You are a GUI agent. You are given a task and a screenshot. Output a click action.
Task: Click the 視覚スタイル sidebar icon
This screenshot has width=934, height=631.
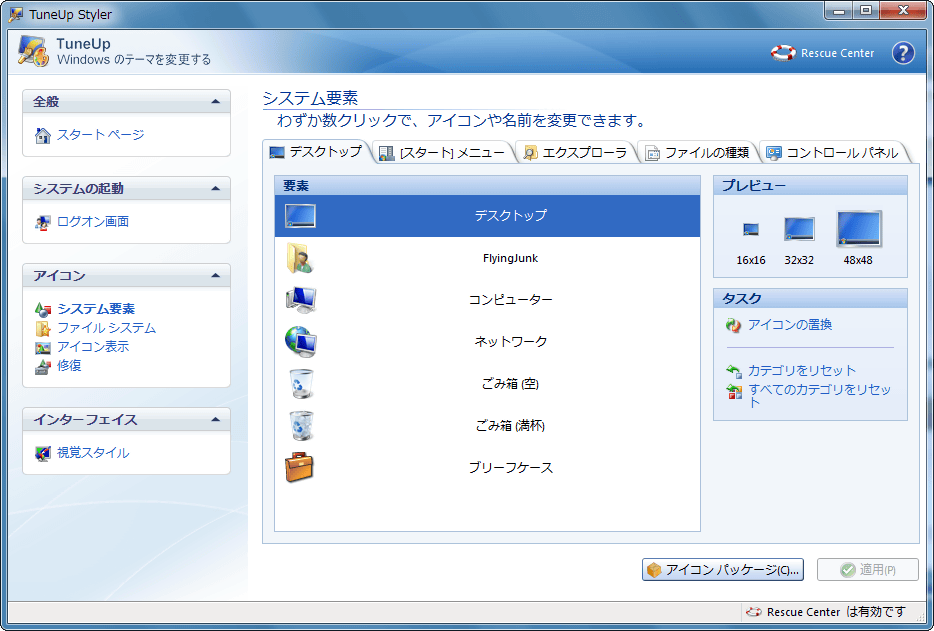click(x=42, y=453)
